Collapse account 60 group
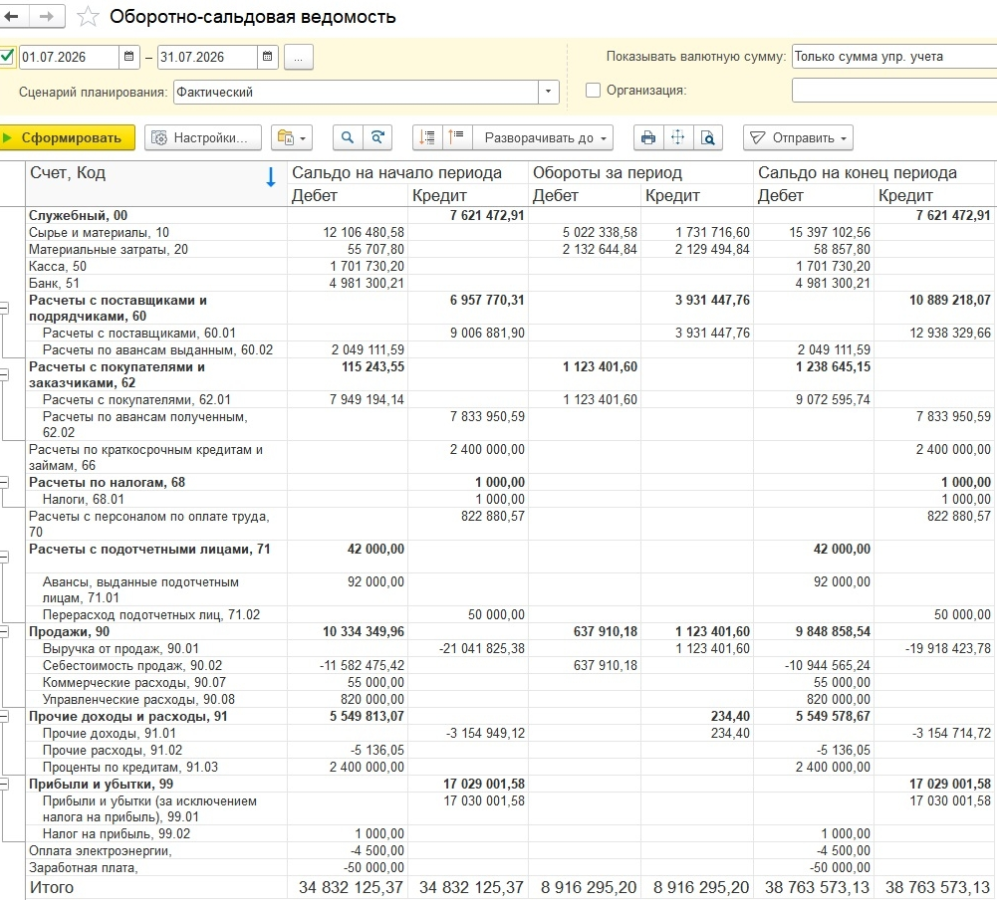The width and height of the screenshot is (997, 900). coord(4,308)
